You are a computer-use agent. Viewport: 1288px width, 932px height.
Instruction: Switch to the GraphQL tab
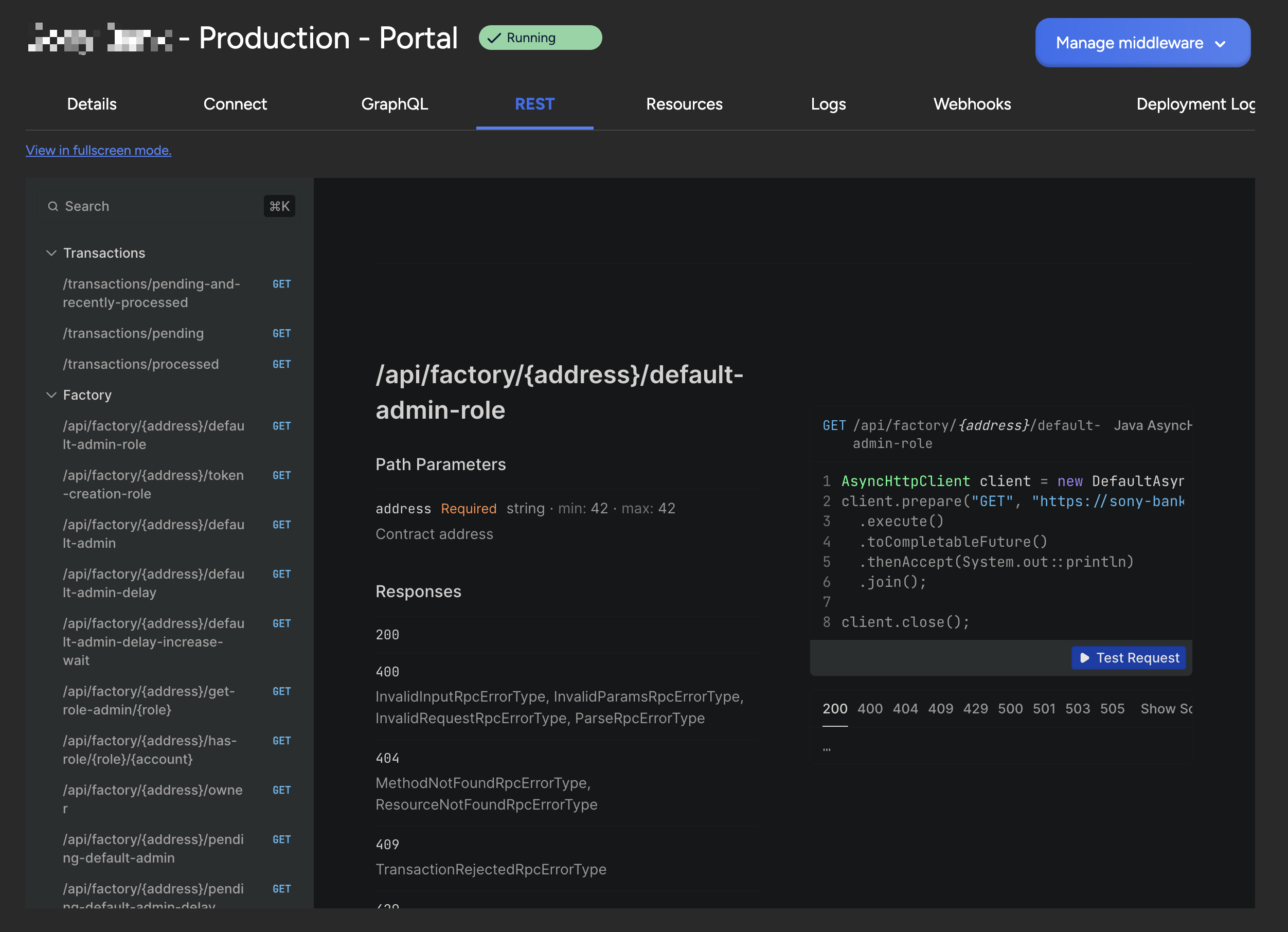pyautogui.click(x=394, y=104)
